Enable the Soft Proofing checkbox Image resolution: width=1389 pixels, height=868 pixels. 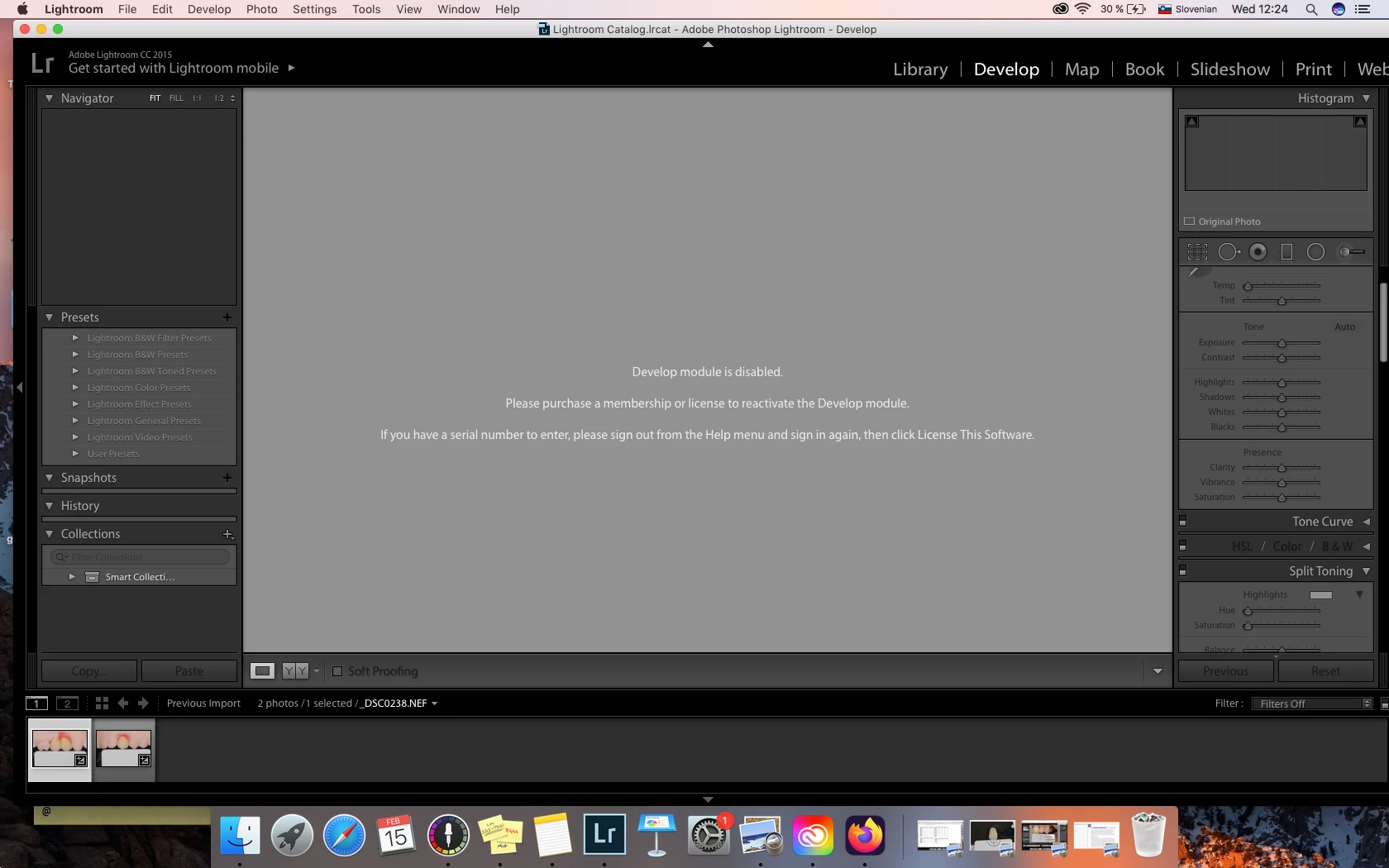(x=337, y=671)
